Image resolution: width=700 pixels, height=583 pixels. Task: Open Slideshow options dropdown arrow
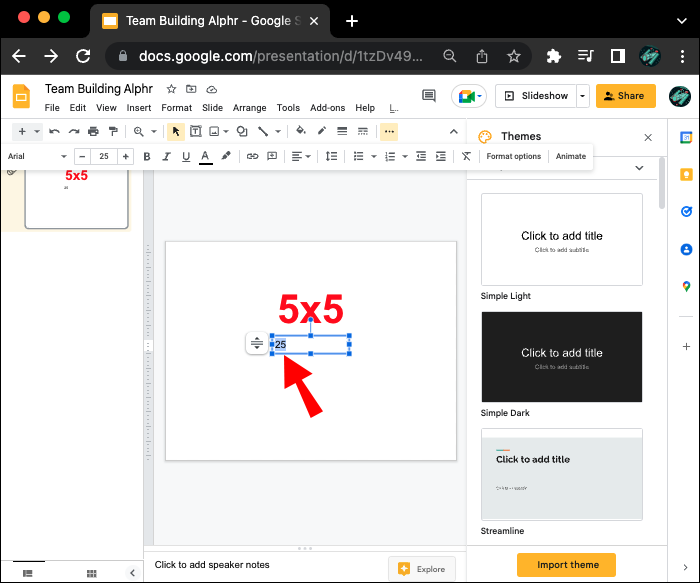coord(583,96)
